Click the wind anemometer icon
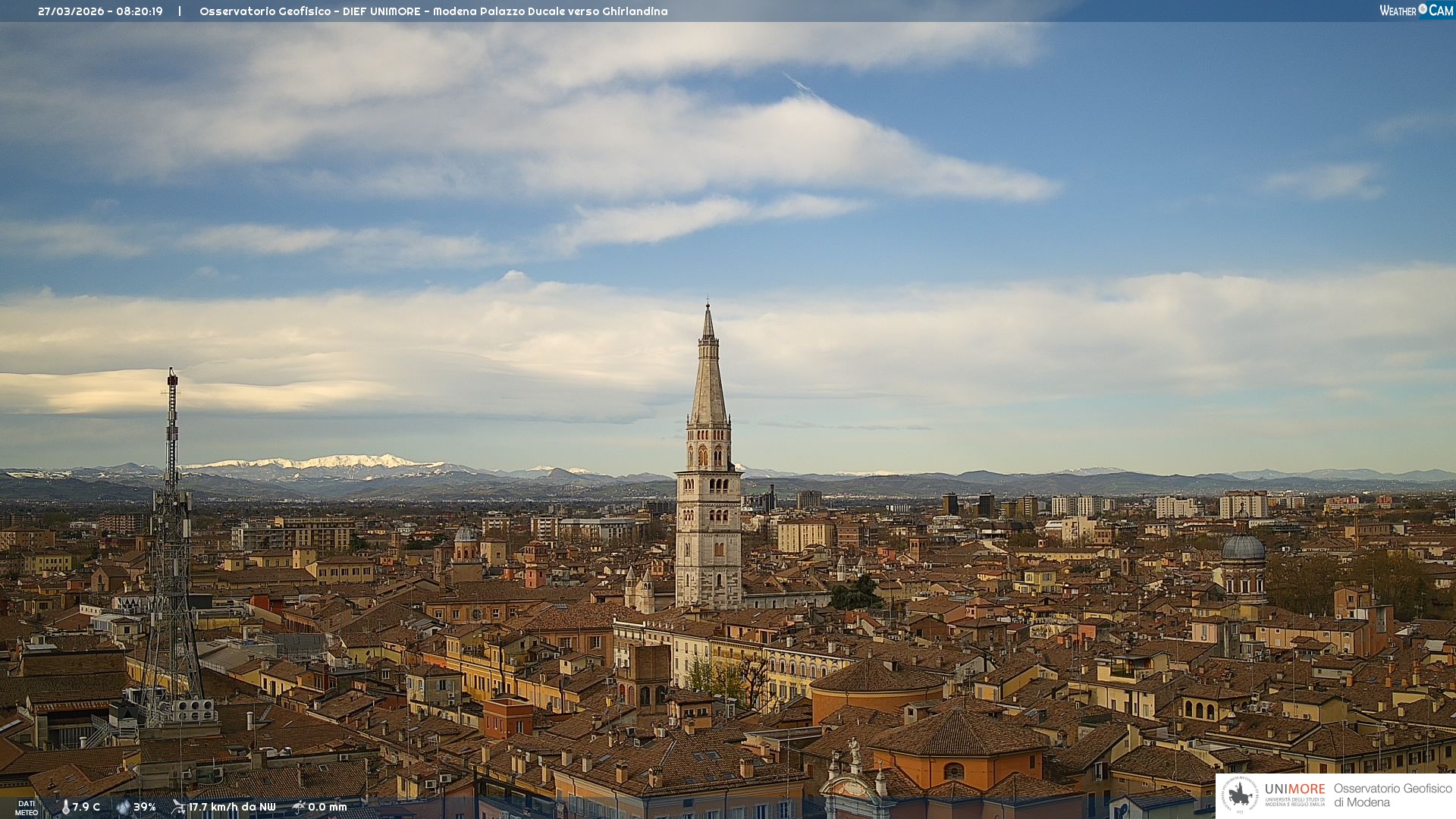This screenshot has width=1456, height=819. click(178, 807)
